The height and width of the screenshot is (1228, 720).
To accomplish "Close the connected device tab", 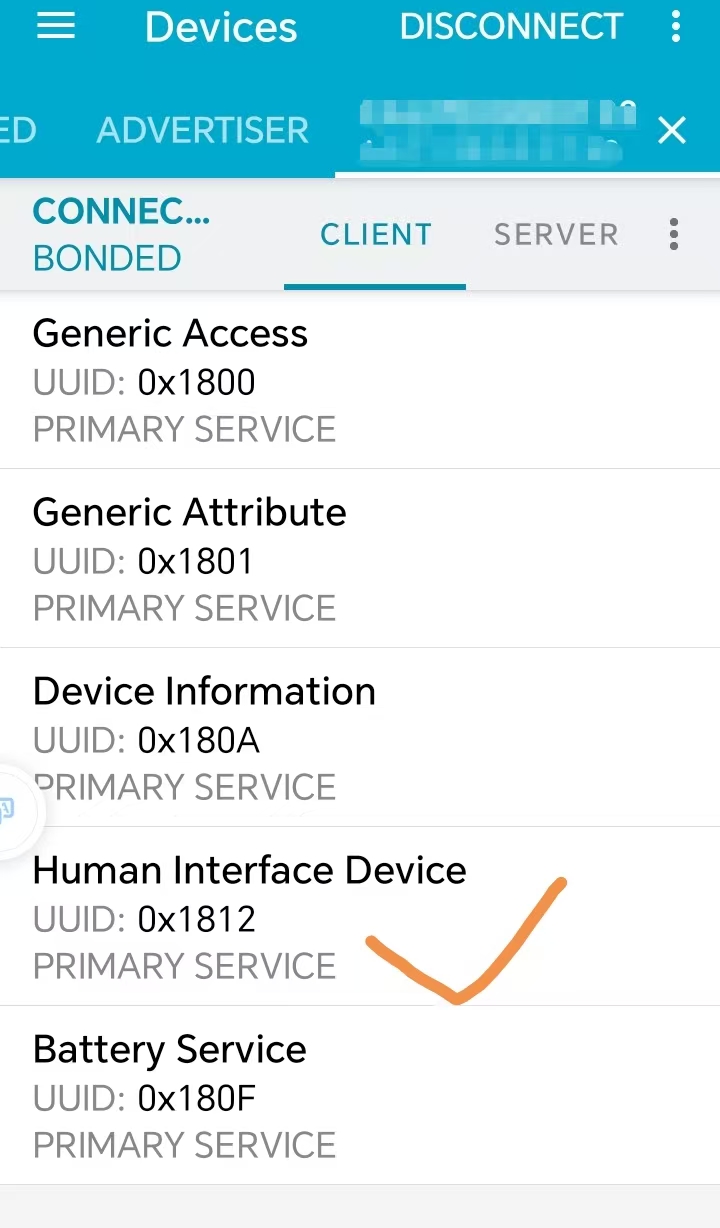I will tap(672, 130).
